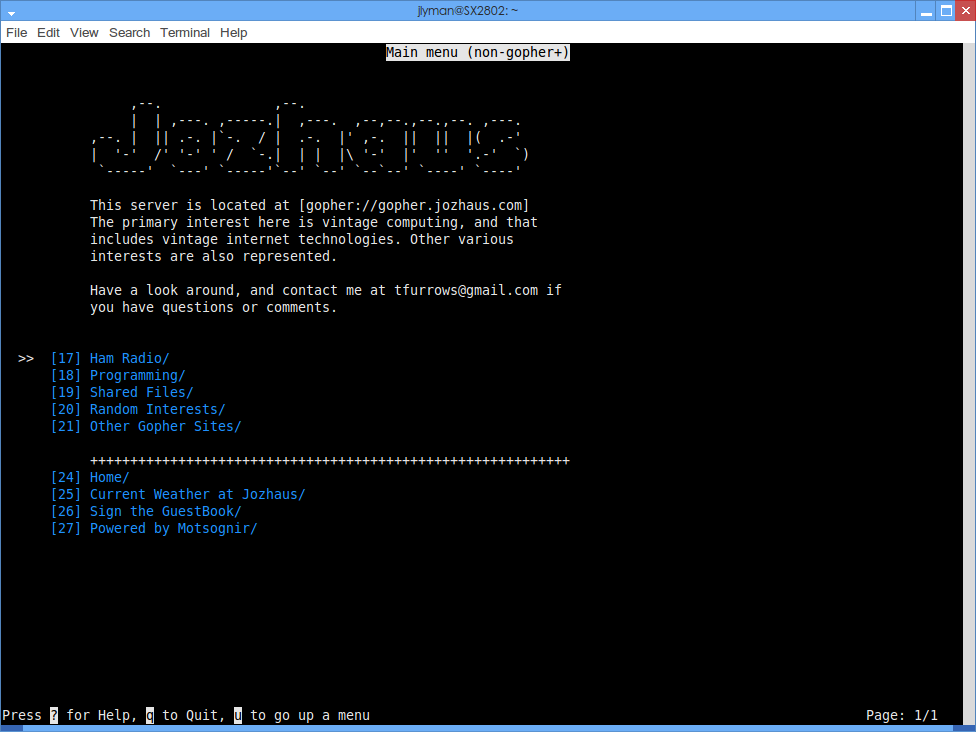Select Sign the GuestBook entry
Viewport: 976px width, 732px height.
coord(165,511)
